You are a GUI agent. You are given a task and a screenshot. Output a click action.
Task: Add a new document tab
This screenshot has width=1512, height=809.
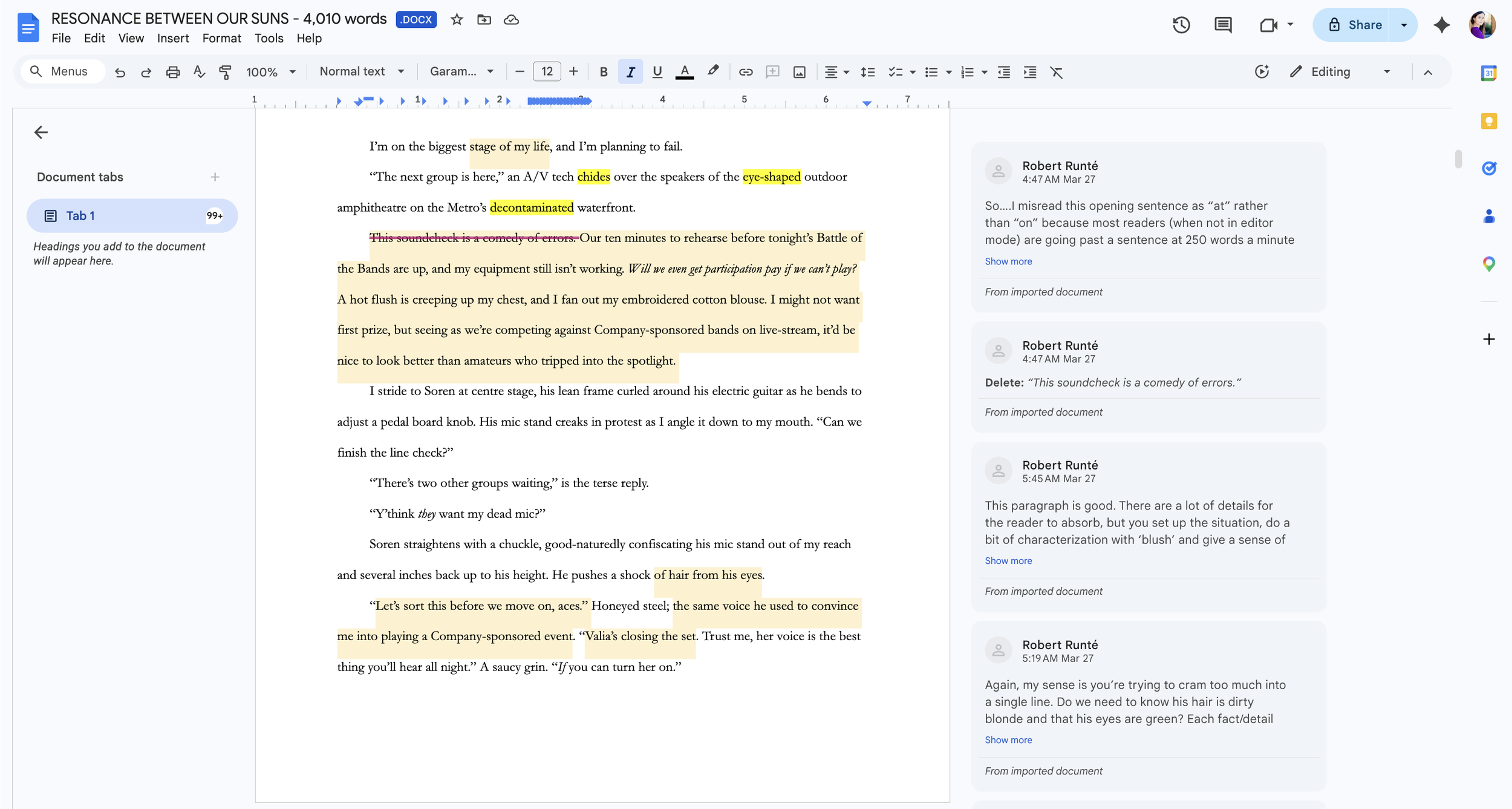click(215, 177)
